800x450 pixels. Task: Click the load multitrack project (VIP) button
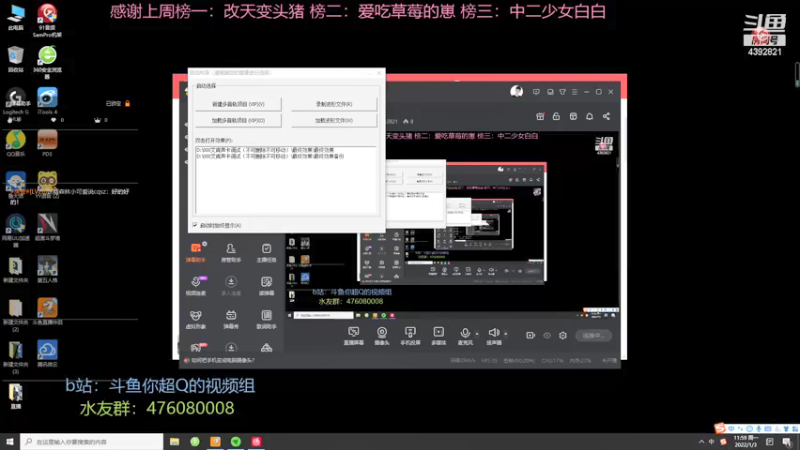click(238, 120)
